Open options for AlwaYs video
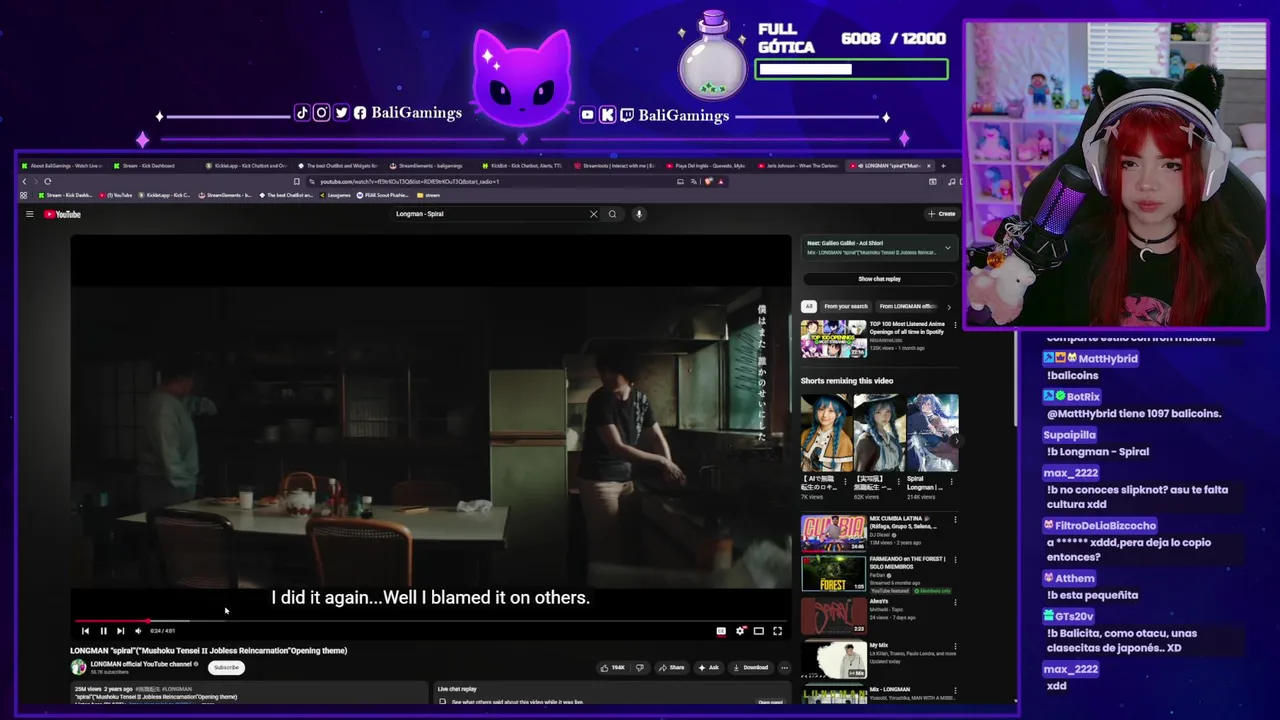 click(955, 602)
